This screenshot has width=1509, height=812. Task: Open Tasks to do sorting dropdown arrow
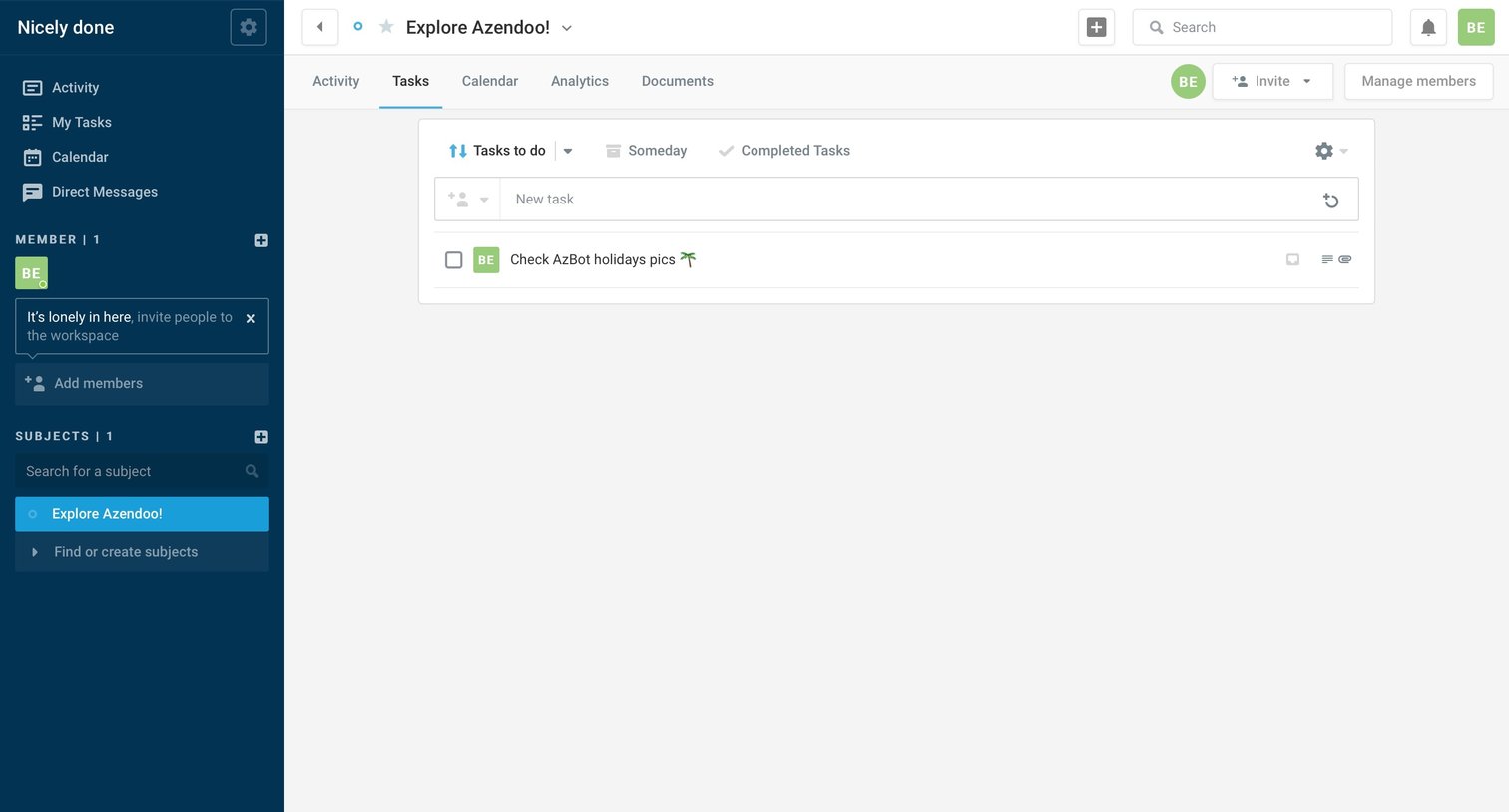click(568, 151)
